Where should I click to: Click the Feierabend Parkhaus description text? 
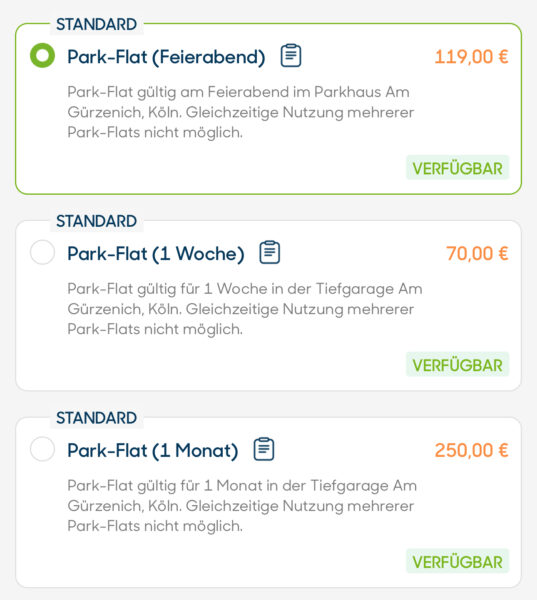pyautogui.click(x=241, y=112)
